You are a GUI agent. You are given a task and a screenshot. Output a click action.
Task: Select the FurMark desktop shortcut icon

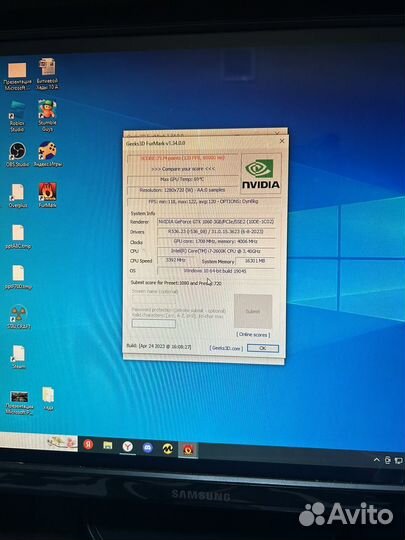pos(48,195)
